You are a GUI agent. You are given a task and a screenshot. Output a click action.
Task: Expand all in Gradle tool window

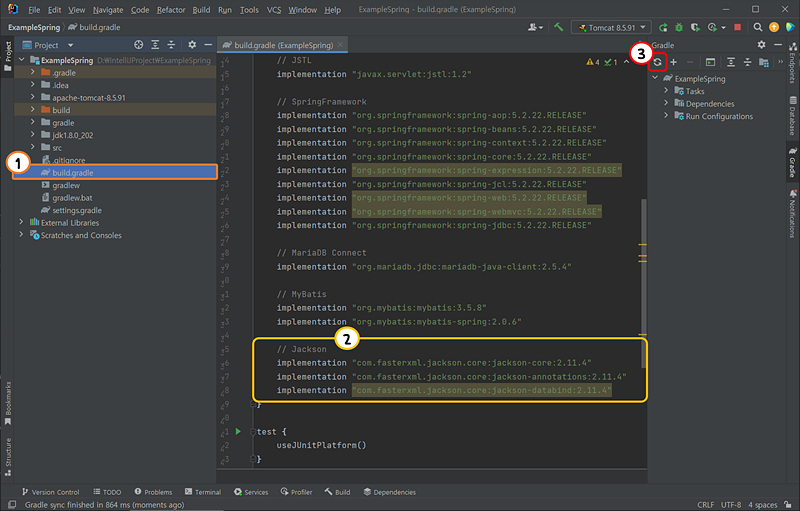point(731,62)
